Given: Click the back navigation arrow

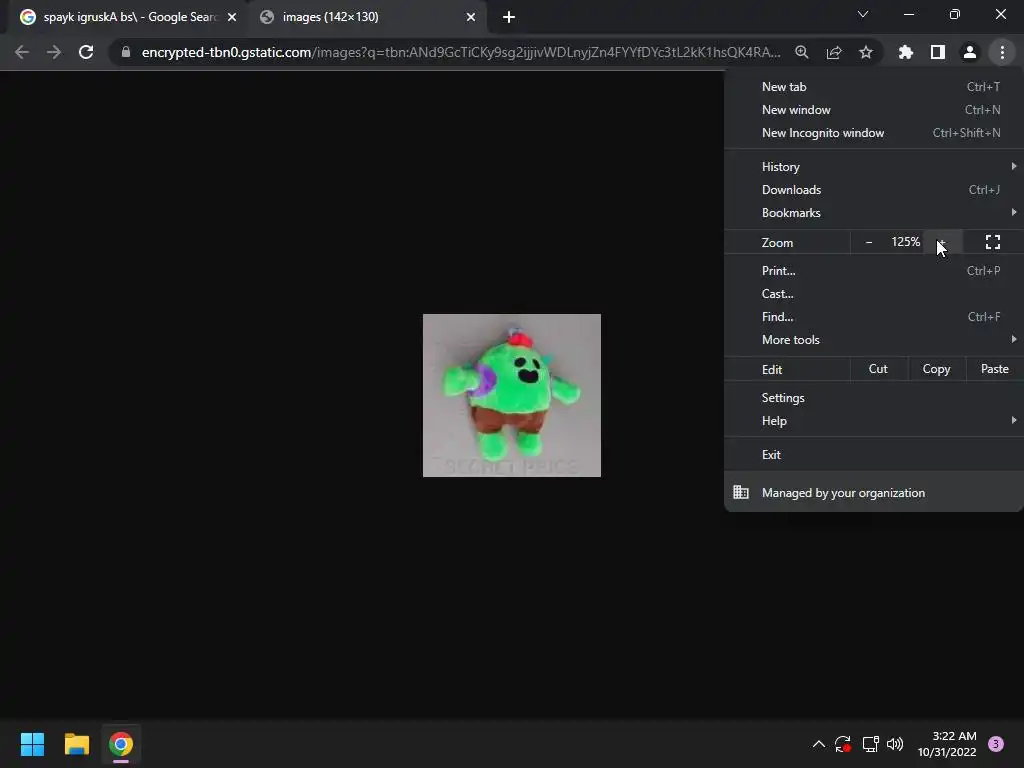Looking at the screenshot, I should (x=22, y=52).
